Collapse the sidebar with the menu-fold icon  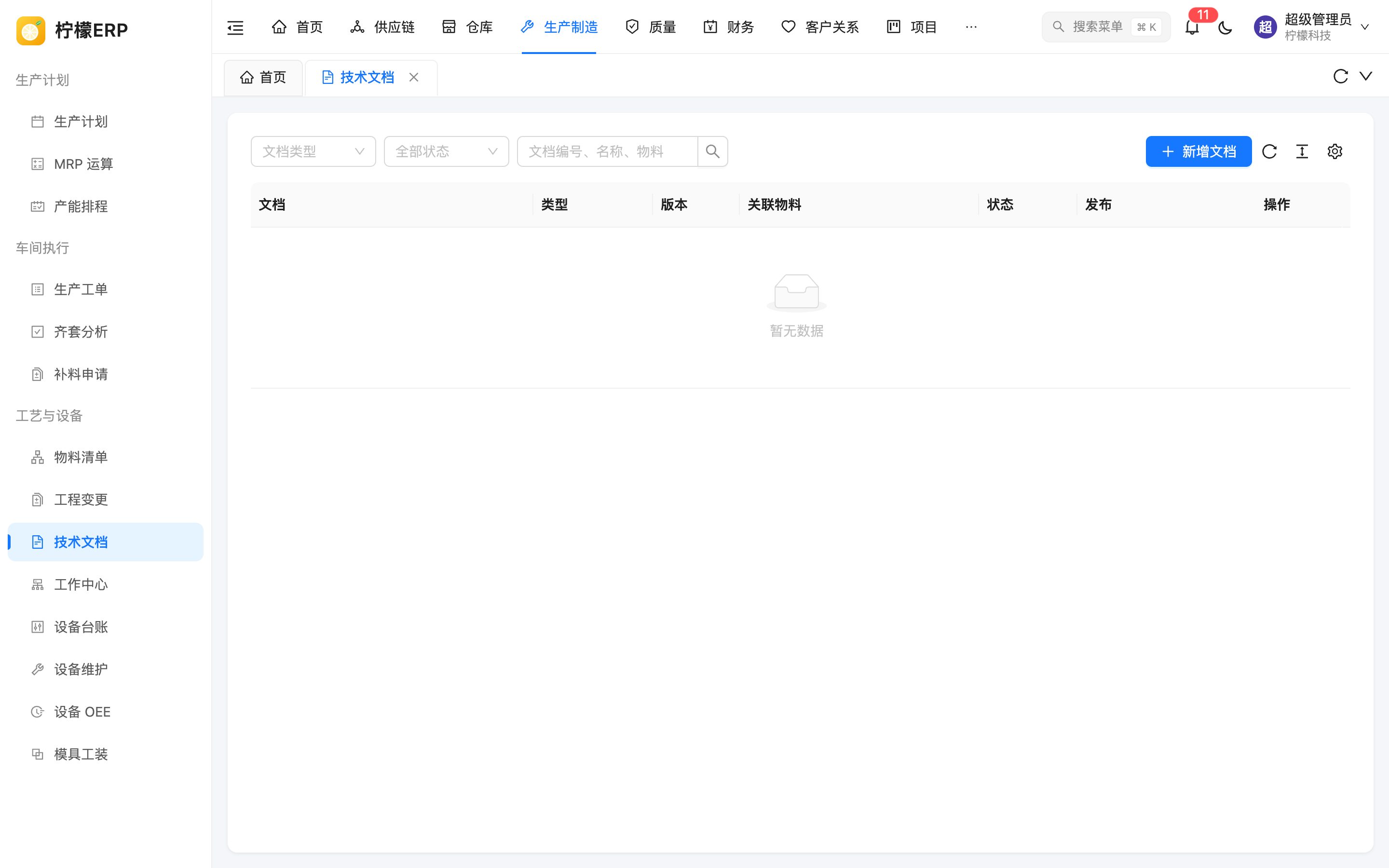click(x=235, y=27)
